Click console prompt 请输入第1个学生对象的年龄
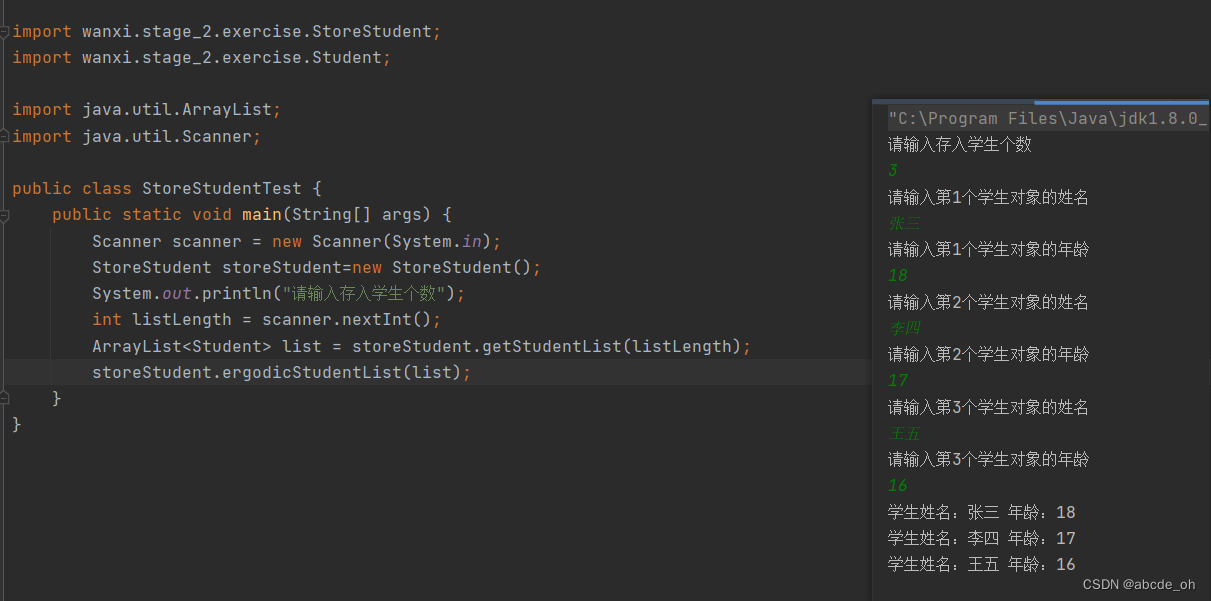This screenshot has height=601, width=1211. coord(988,250)
